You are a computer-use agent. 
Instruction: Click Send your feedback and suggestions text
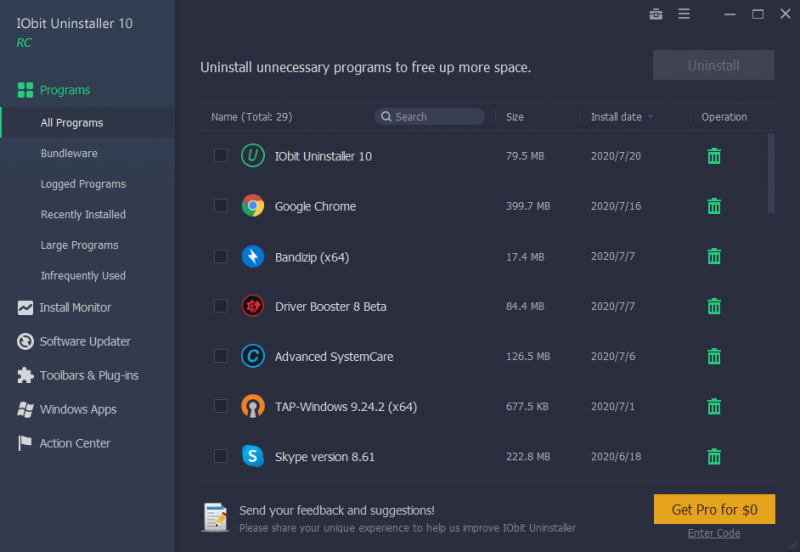pyautogui.click(x=337, y=511)
